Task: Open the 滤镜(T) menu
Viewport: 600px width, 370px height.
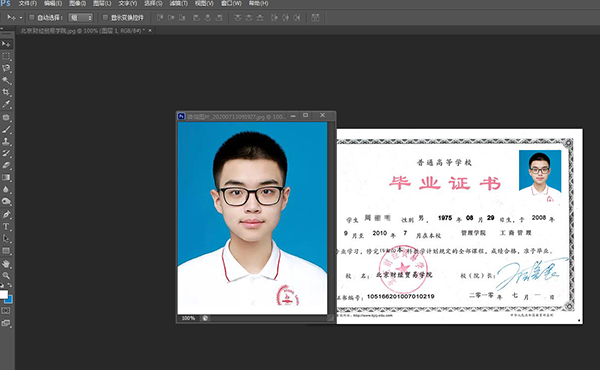Action: [179, 3]
